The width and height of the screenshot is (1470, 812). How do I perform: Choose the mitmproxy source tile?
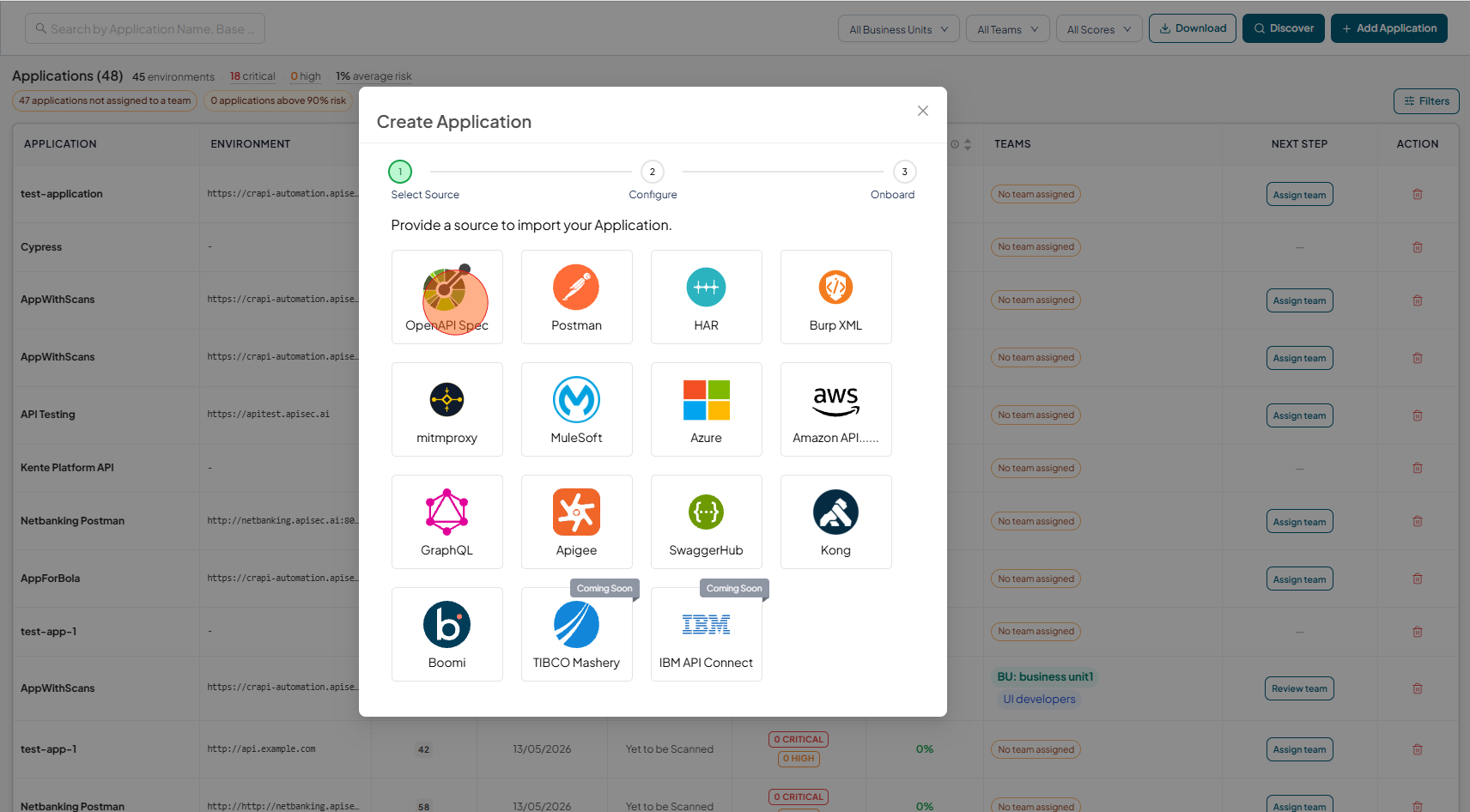point(446,409)
